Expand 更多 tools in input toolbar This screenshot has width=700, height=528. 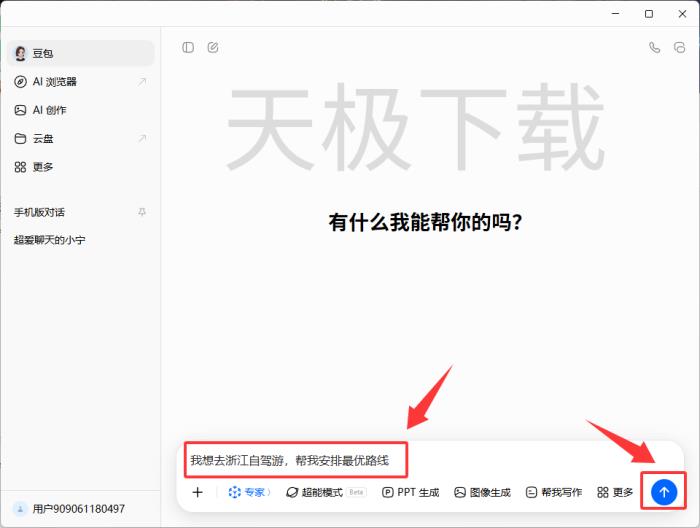(615, 492)
